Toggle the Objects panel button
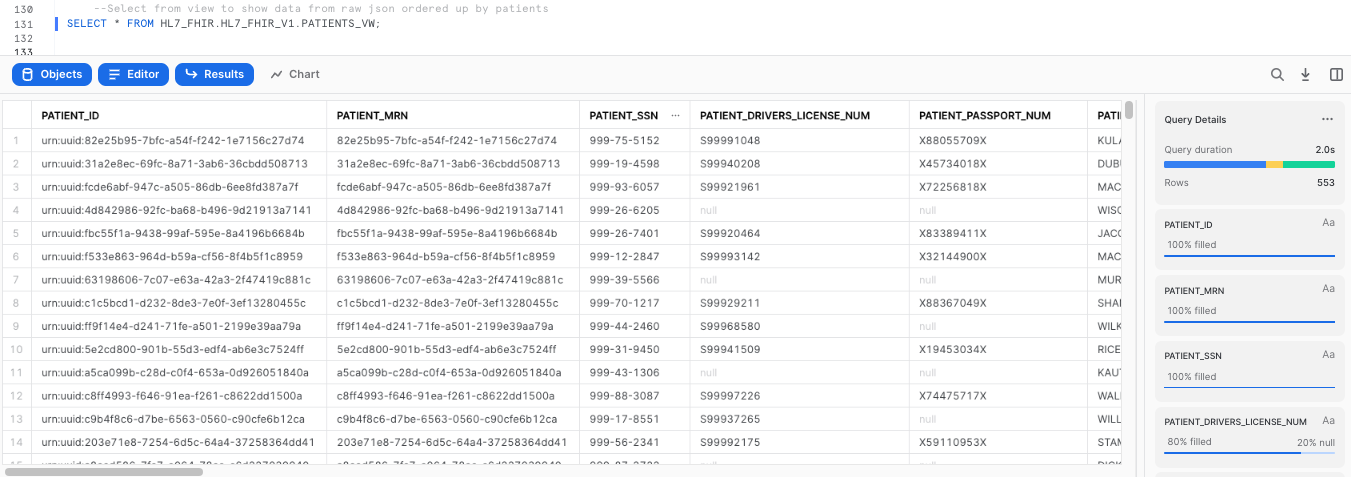1351x477 pixels. (52, 74)
